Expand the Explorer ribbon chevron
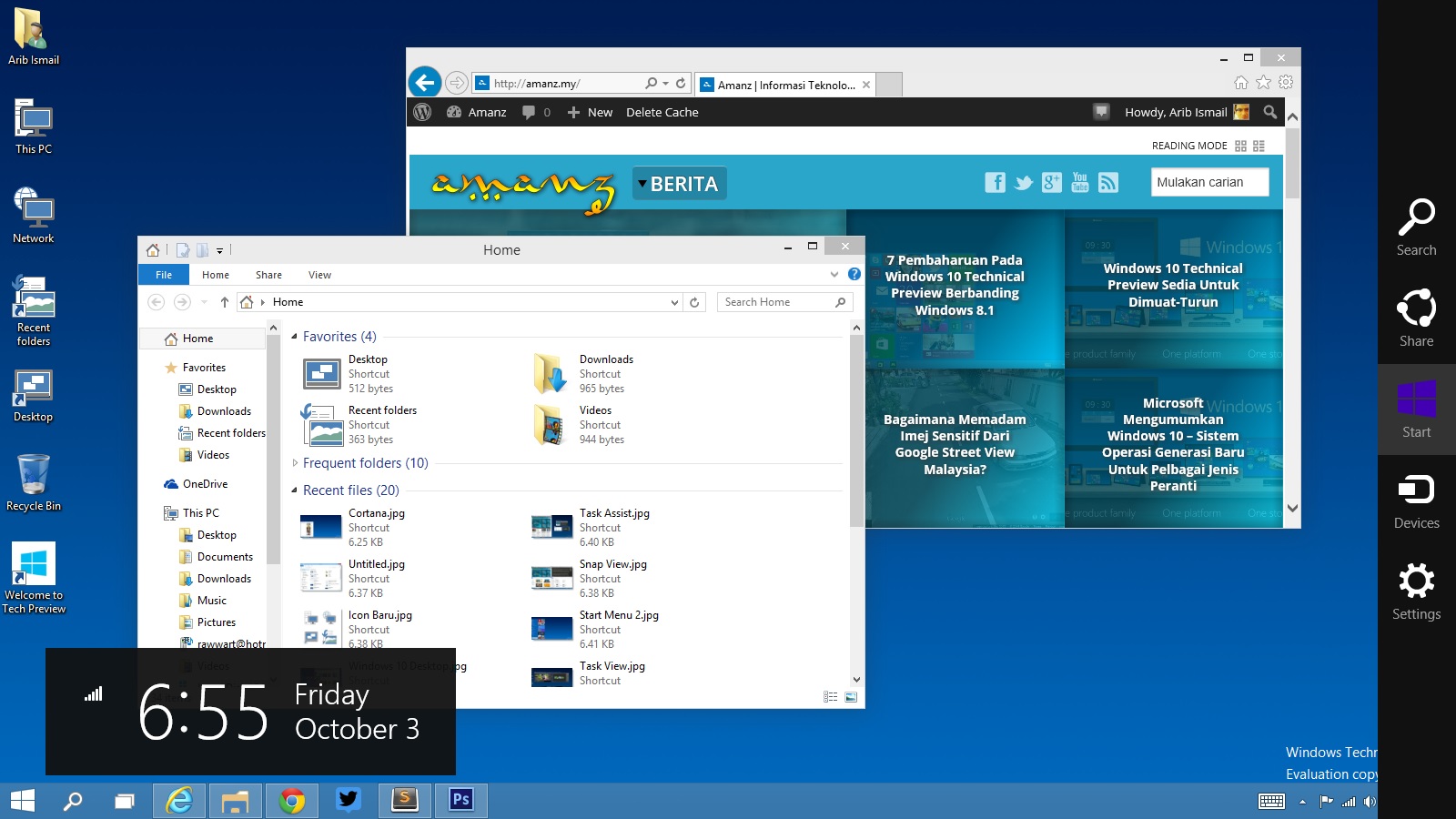This screenshot has height=819, width=1456. [x=834, y=274]
